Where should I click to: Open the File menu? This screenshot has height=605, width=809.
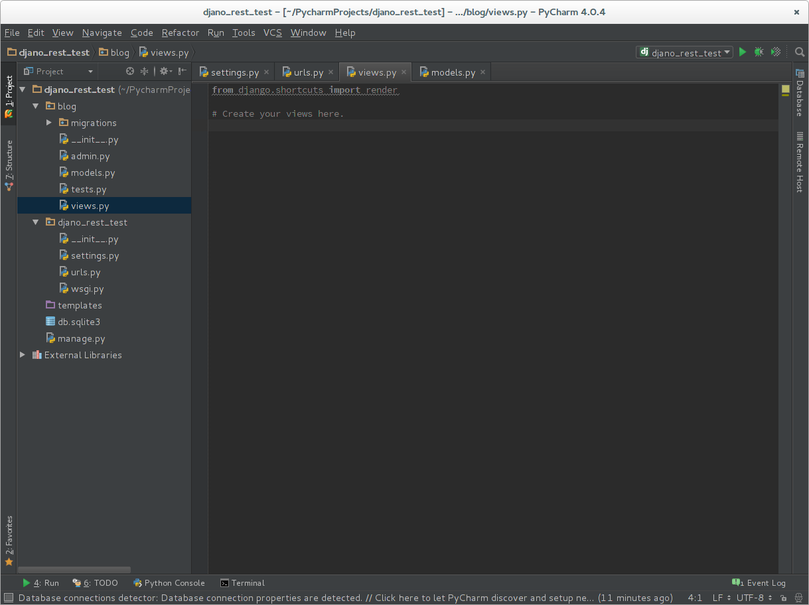coord(12,32)
